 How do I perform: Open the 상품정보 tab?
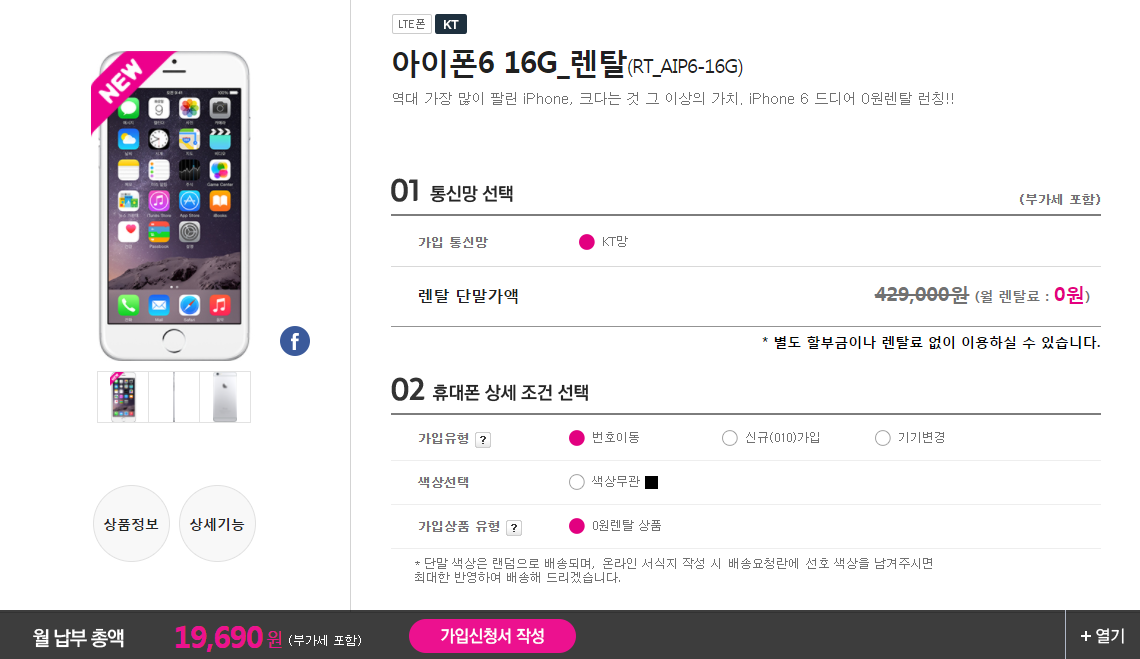(x=131, y=523)
